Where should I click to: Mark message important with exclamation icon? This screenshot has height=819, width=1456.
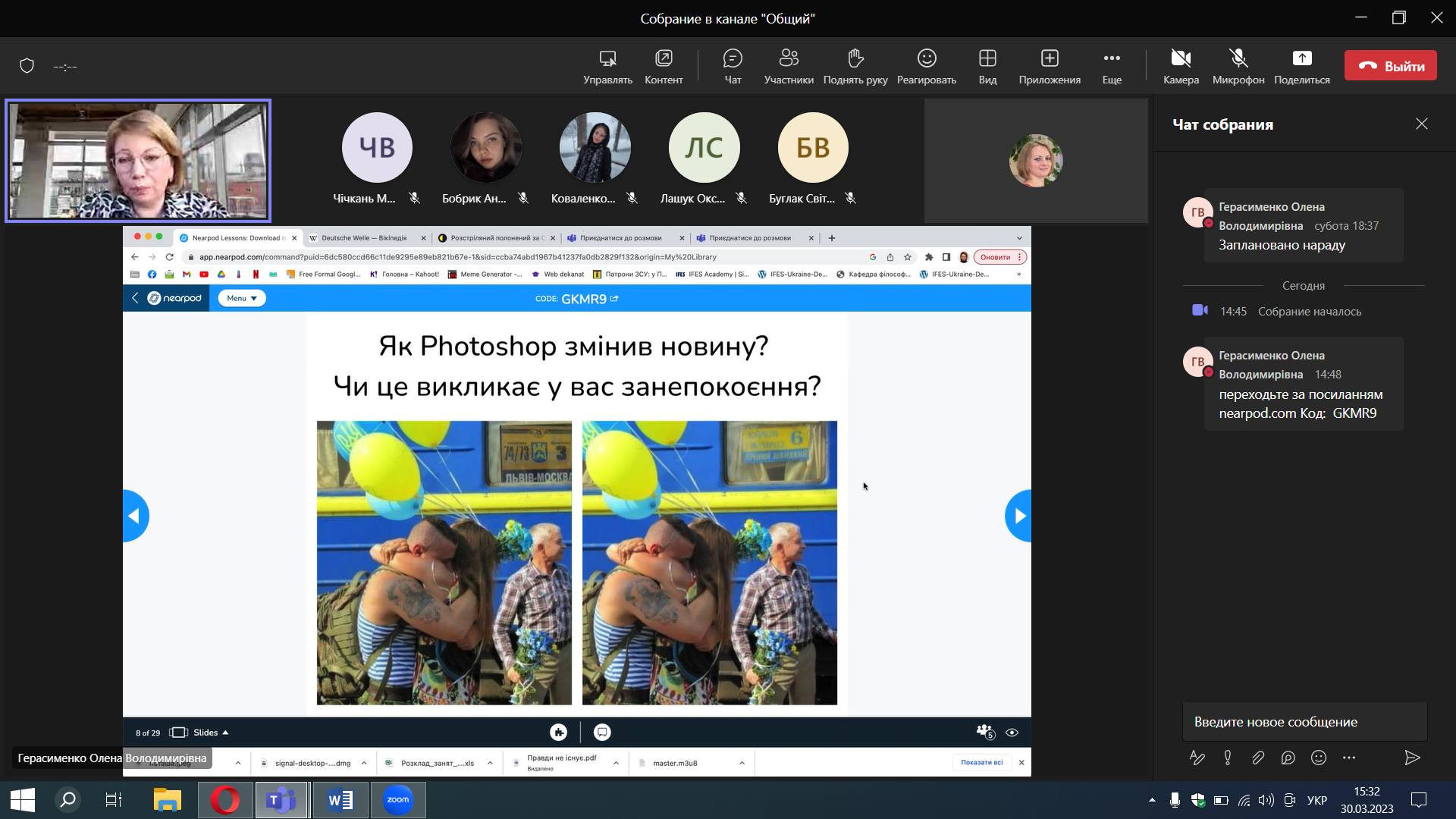(x=1228, y=758)
